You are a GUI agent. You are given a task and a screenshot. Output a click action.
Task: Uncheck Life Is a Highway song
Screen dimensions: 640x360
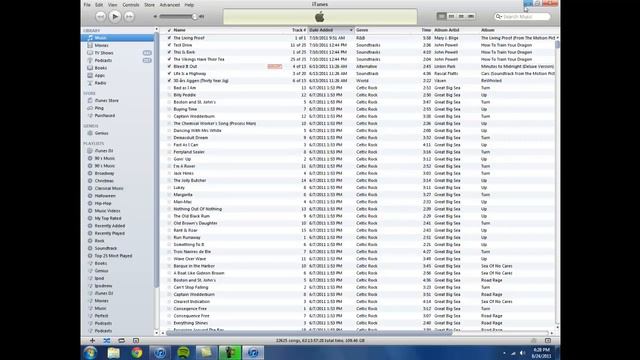tap(169, 73)
